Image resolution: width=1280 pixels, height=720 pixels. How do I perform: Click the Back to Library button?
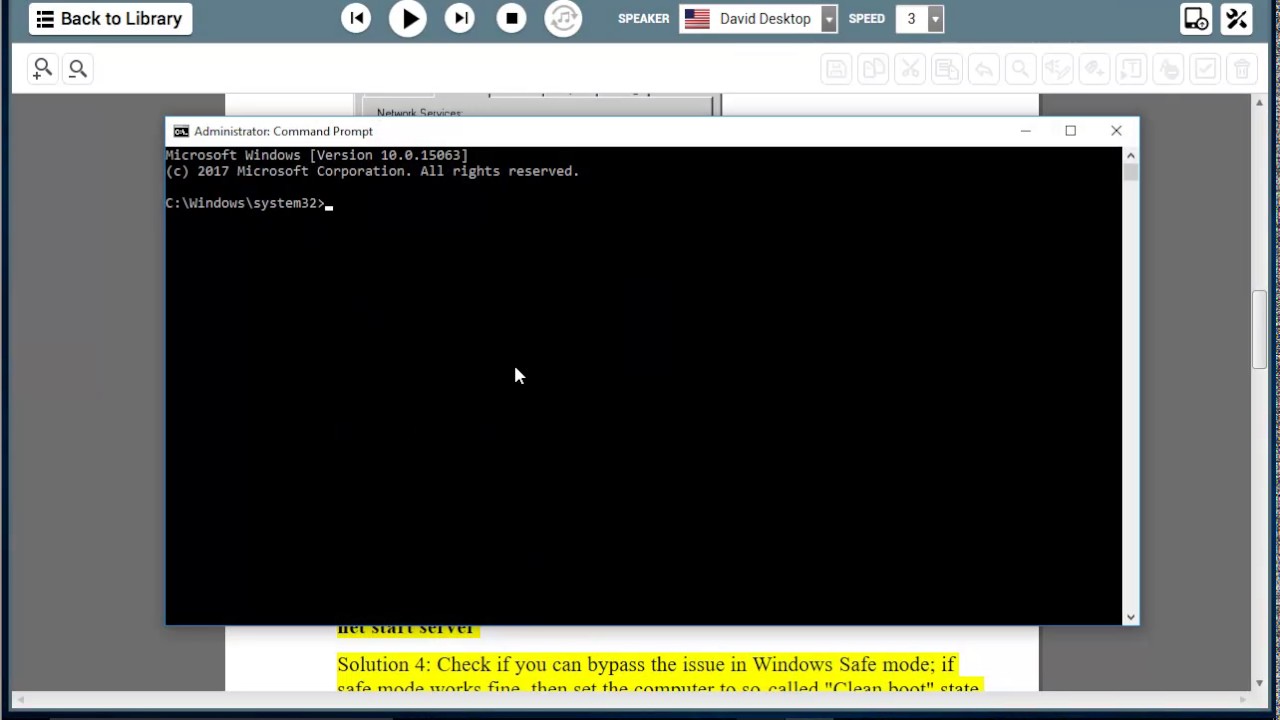point(111,19)
